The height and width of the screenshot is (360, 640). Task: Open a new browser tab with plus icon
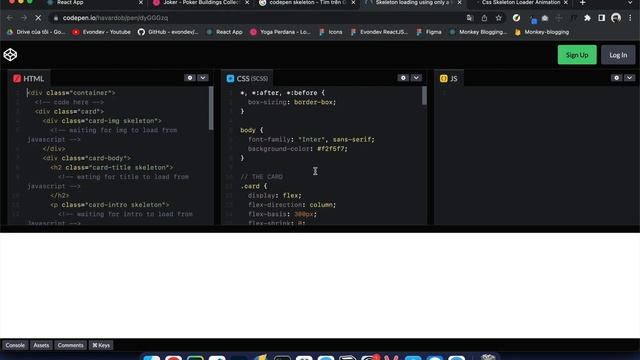coord(582,2)
